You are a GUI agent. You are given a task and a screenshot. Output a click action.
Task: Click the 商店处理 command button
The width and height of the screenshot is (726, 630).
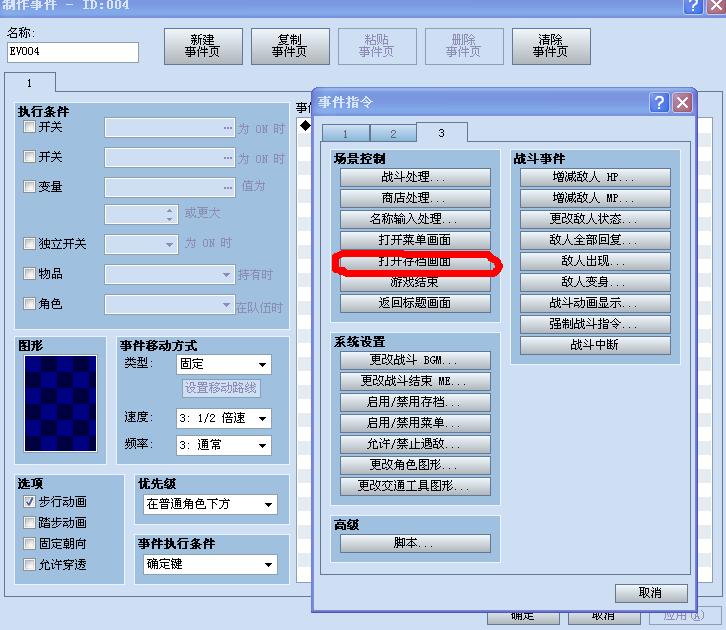415,198
